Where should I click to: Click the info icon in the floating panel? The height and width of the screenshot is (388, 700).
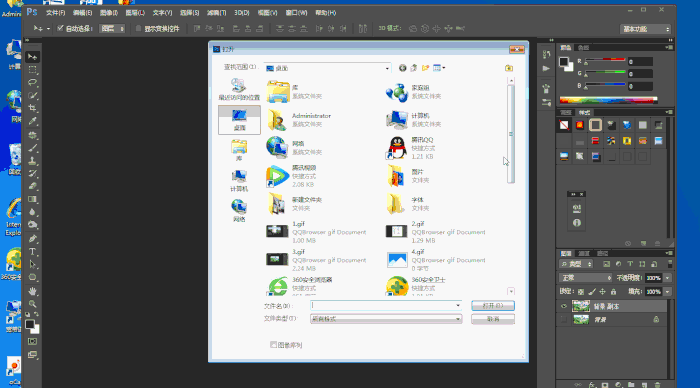577,222
